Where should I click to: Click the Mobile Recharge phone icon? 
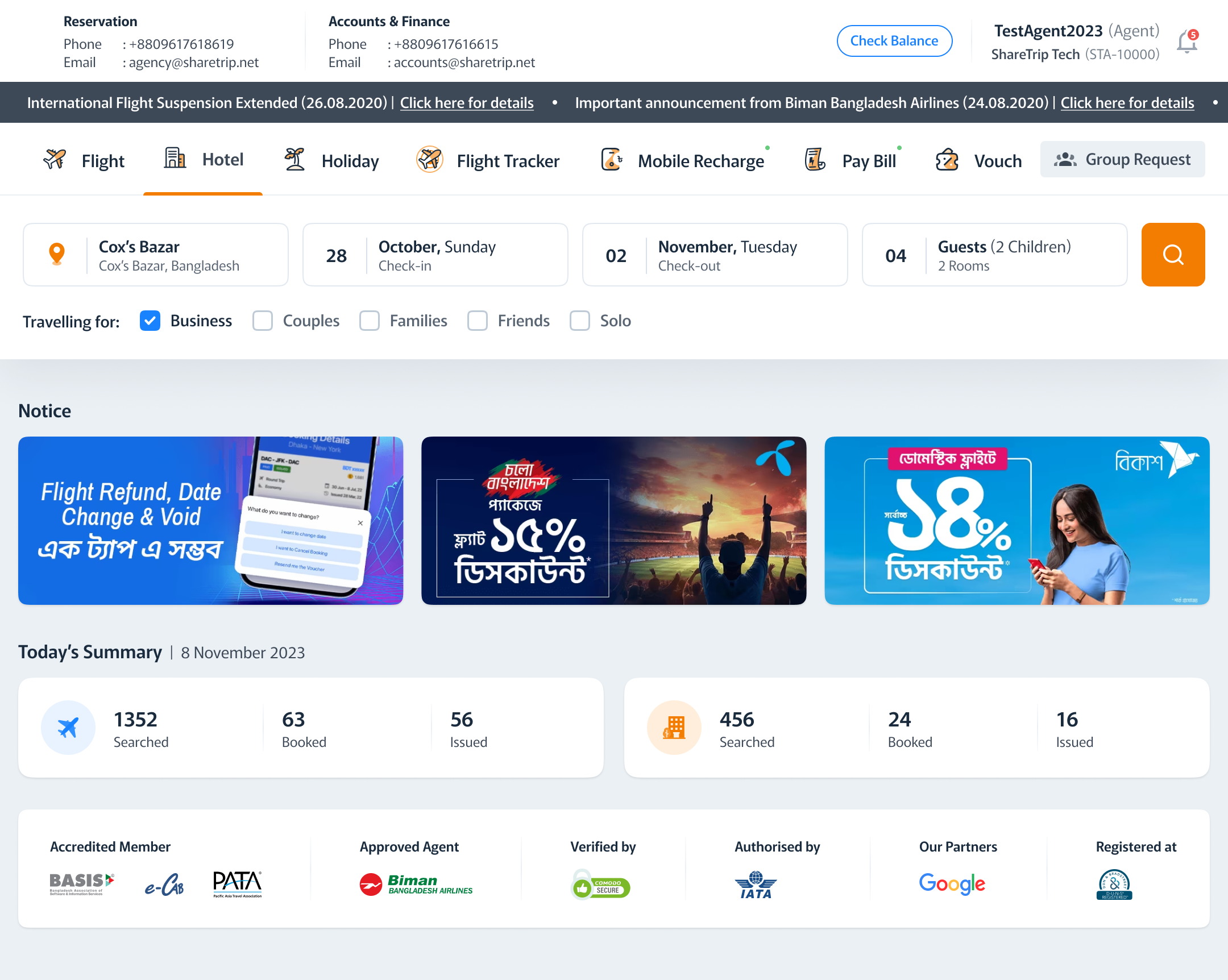point(612,159)
